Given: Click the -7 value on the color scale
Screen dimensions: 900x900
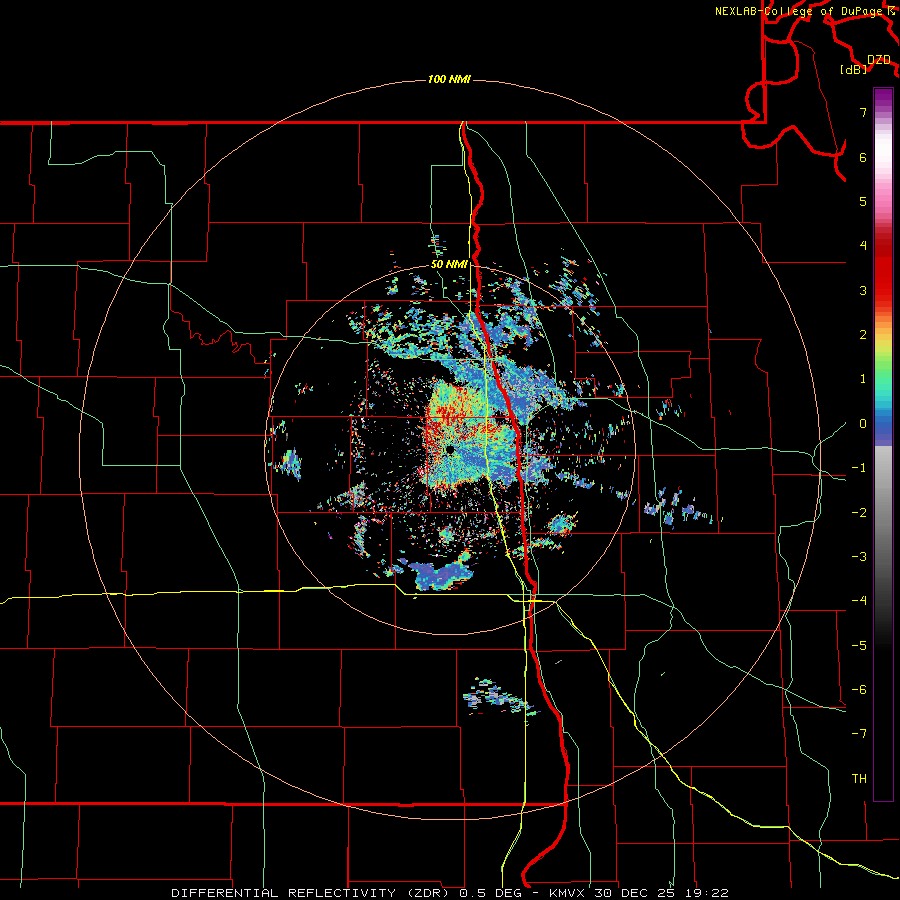Looking at the screenshot, I should click(x=859, y=734).
